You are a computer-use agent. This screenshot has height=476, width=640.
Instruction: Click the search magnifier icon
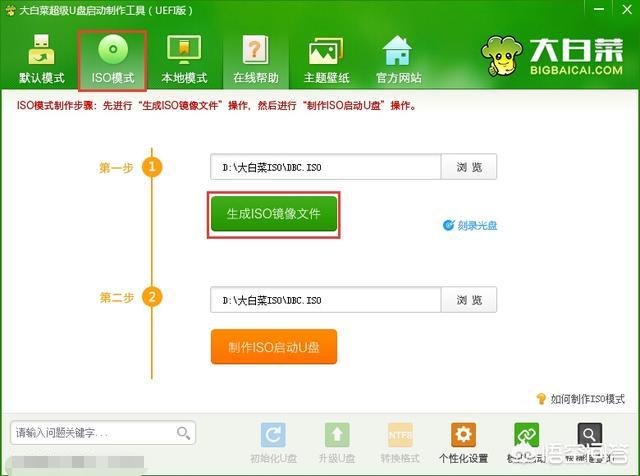[183, 433]
